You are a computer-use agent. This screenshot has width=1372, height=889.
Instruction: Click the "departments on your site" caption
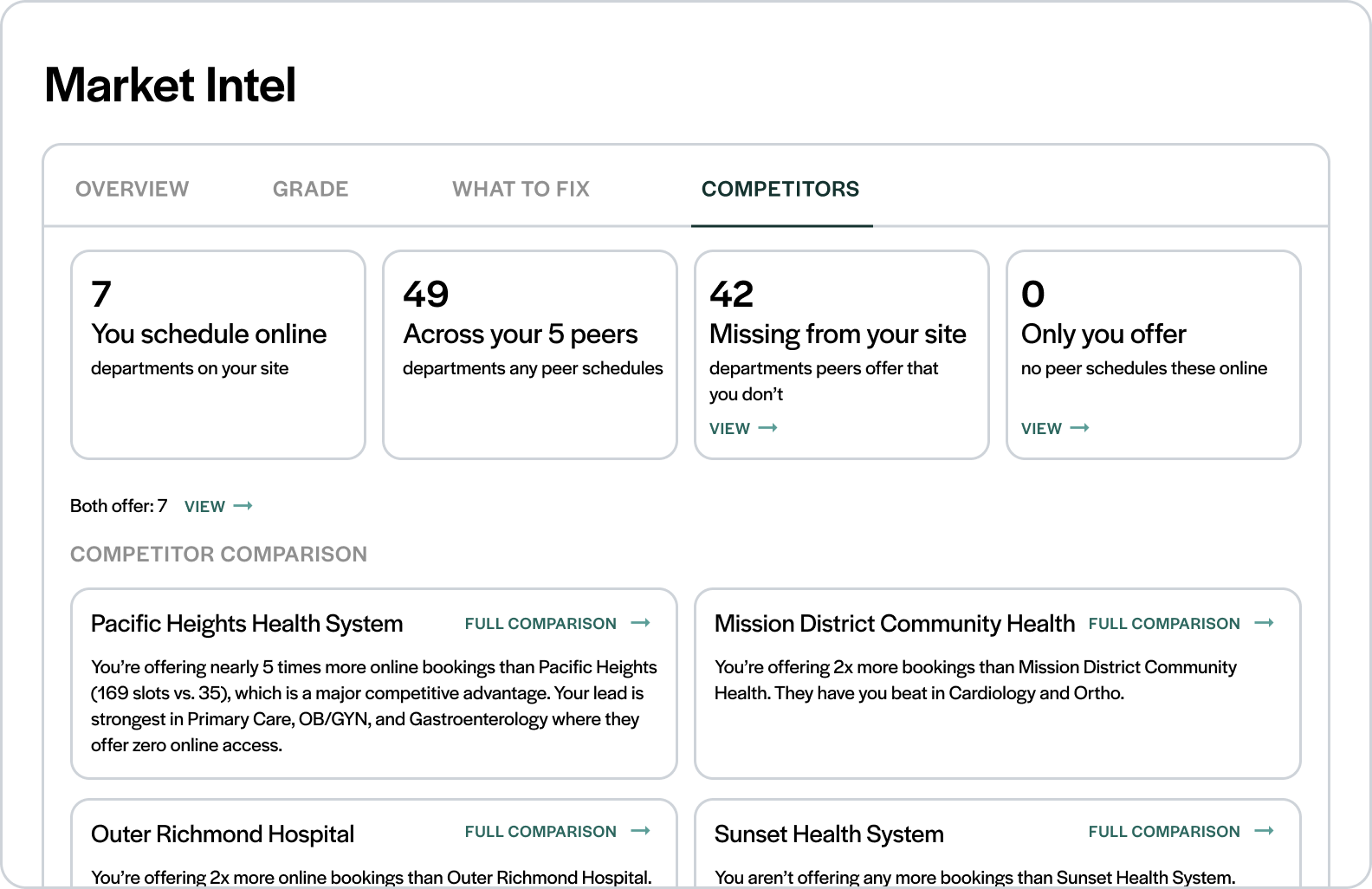tap(190, 368)
